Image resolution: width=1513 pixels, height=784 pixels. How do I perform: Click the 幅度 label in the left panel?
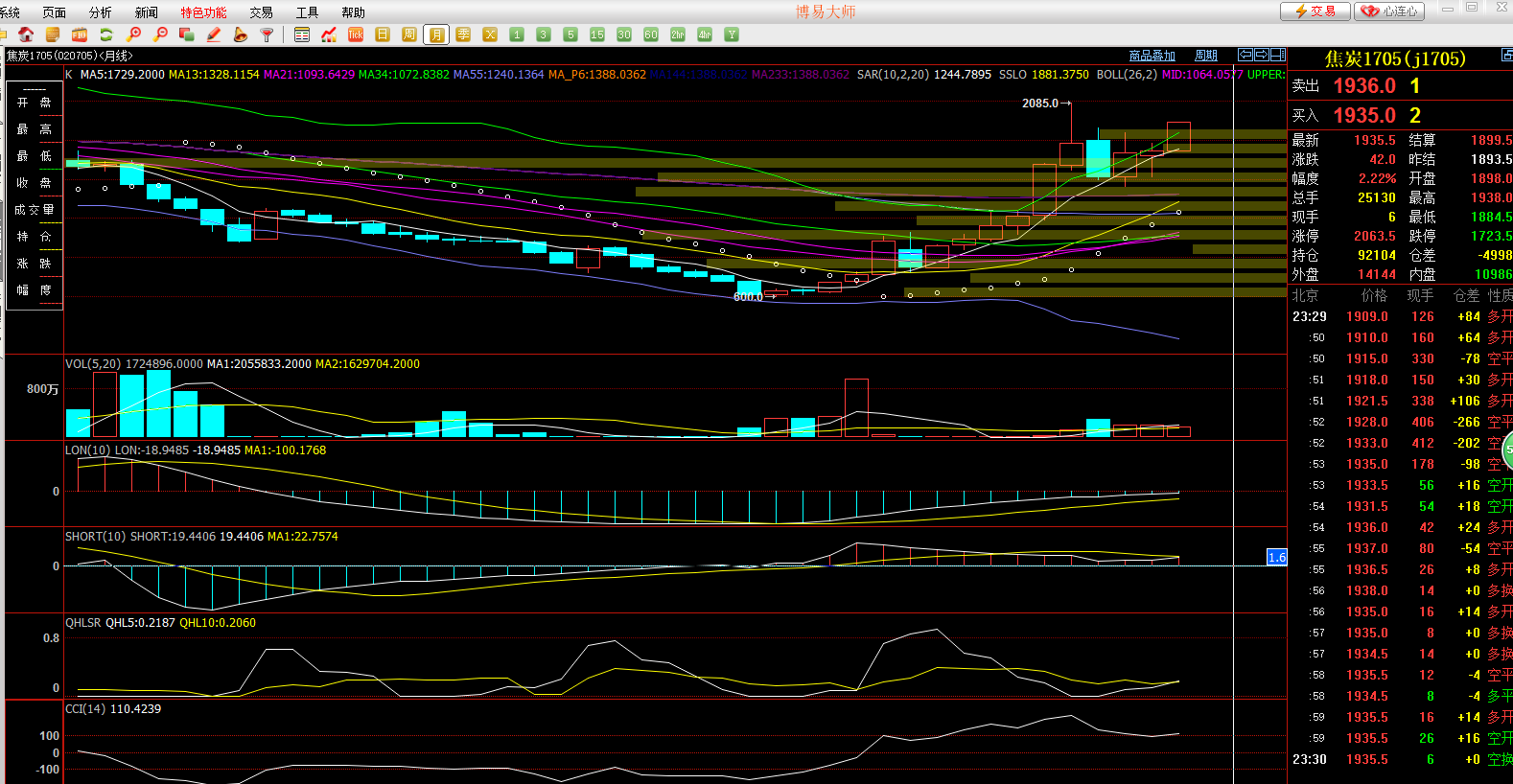click(35, 290)
